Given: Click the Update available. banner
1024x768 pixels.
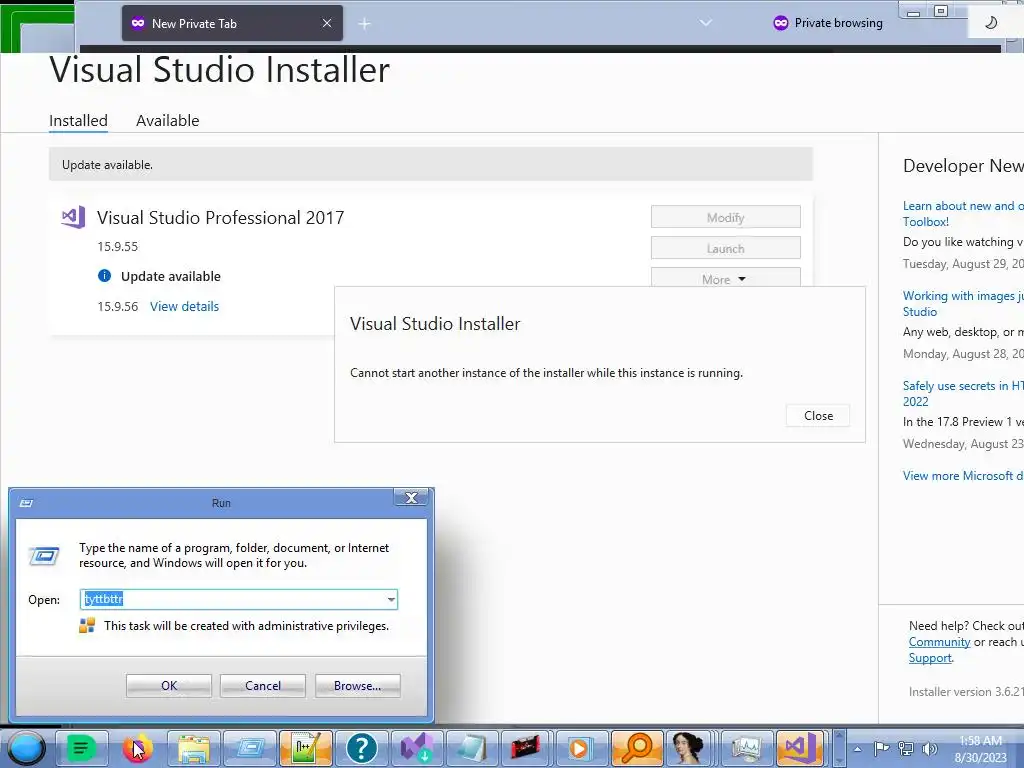Looking at the screenshot, I should (431, 165).
